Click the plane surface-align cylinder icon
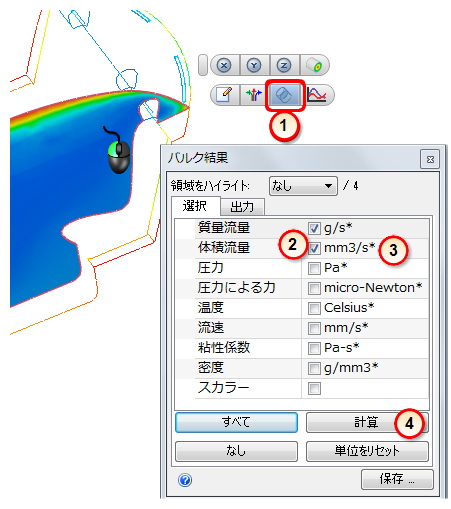Screen dimensions: 451x509 (314, 65)
